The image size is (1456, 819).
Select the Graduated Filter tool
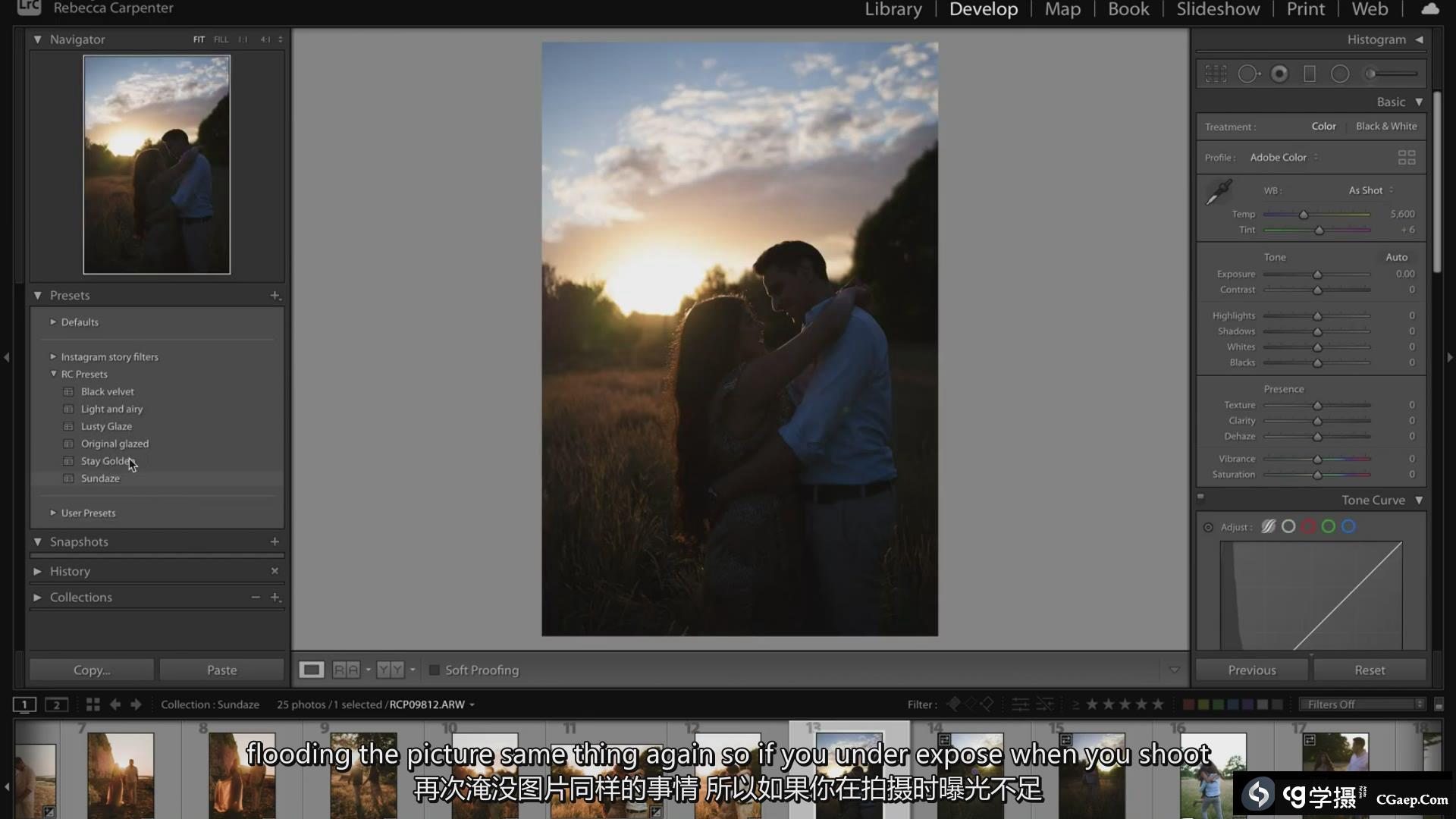point(1310,74)
